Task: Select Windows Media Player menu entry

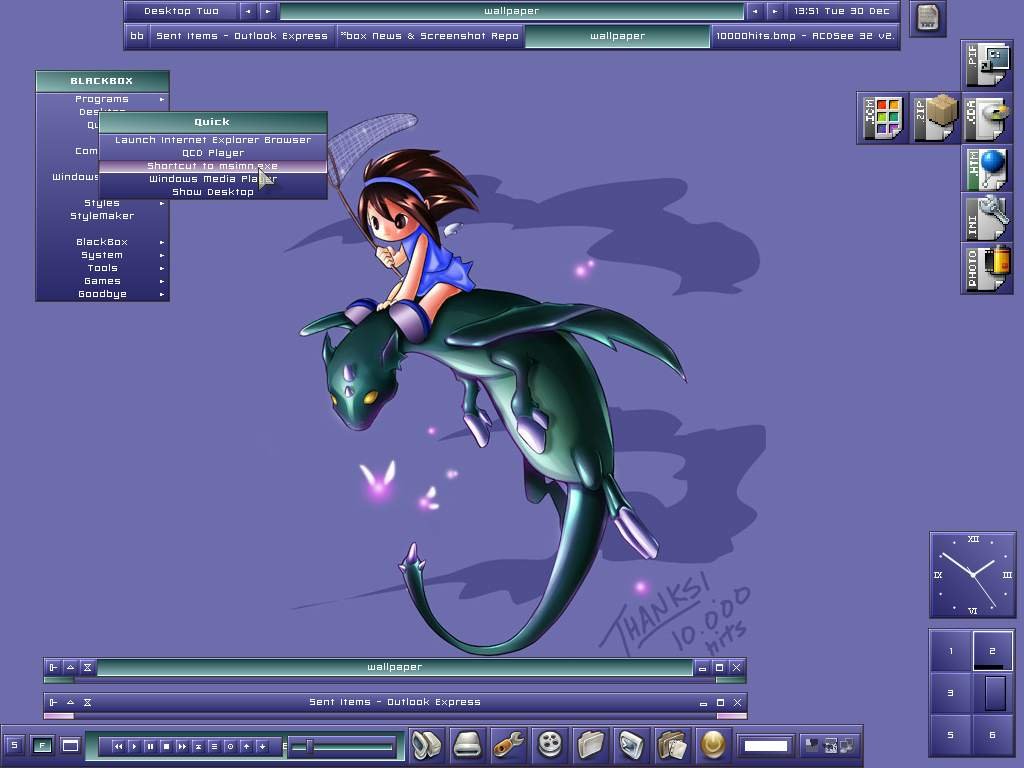Action: pyautogui.click(x=213, y=179)
